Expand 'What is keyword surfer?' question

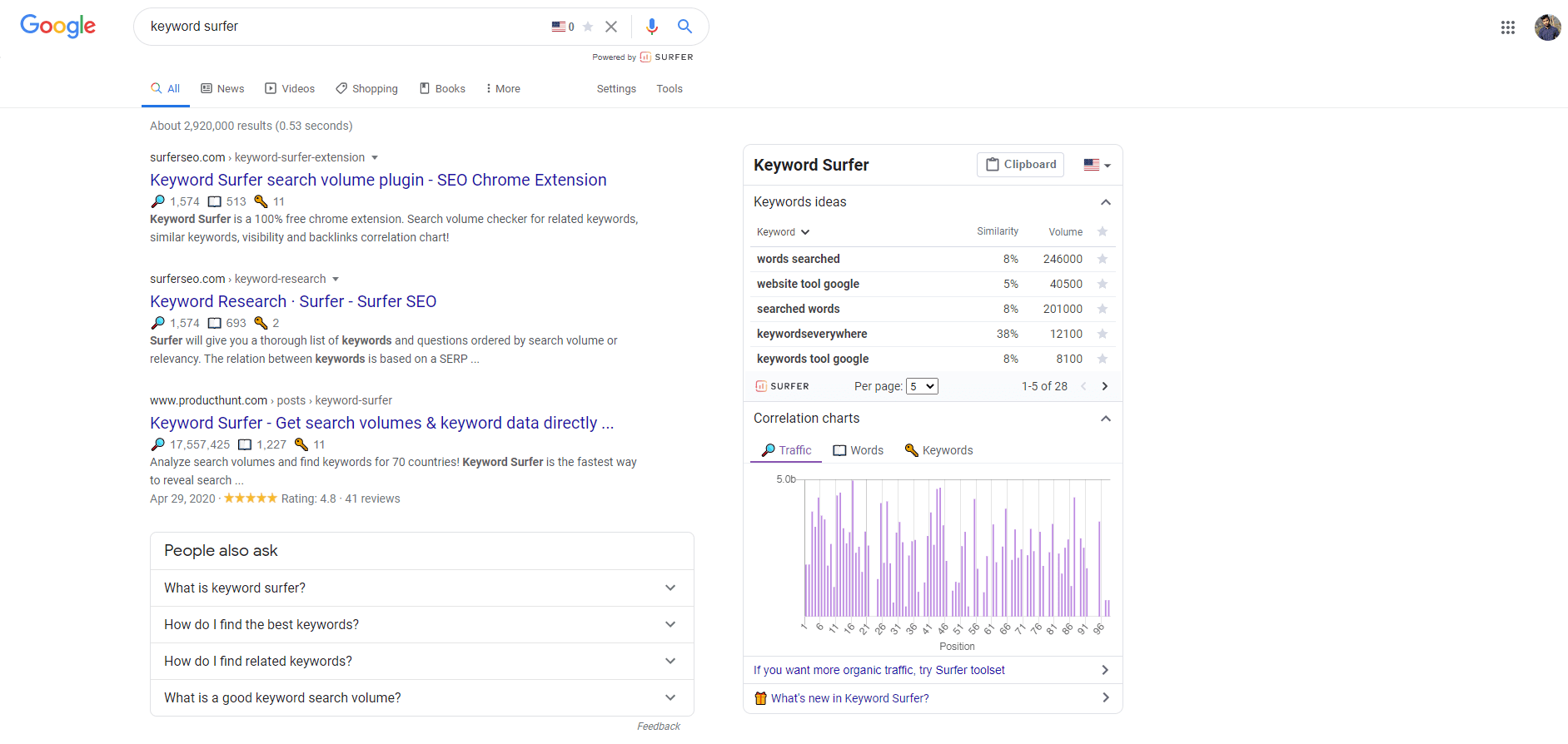[x=422, y=588]
